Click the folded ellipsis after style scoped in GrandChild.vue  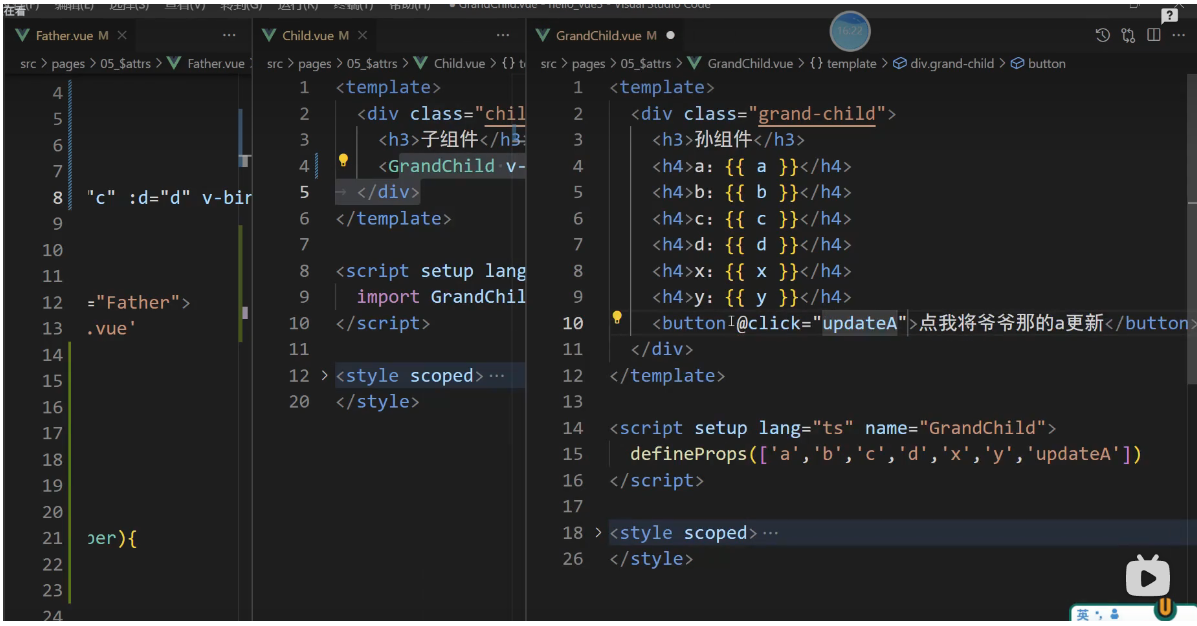770,533
